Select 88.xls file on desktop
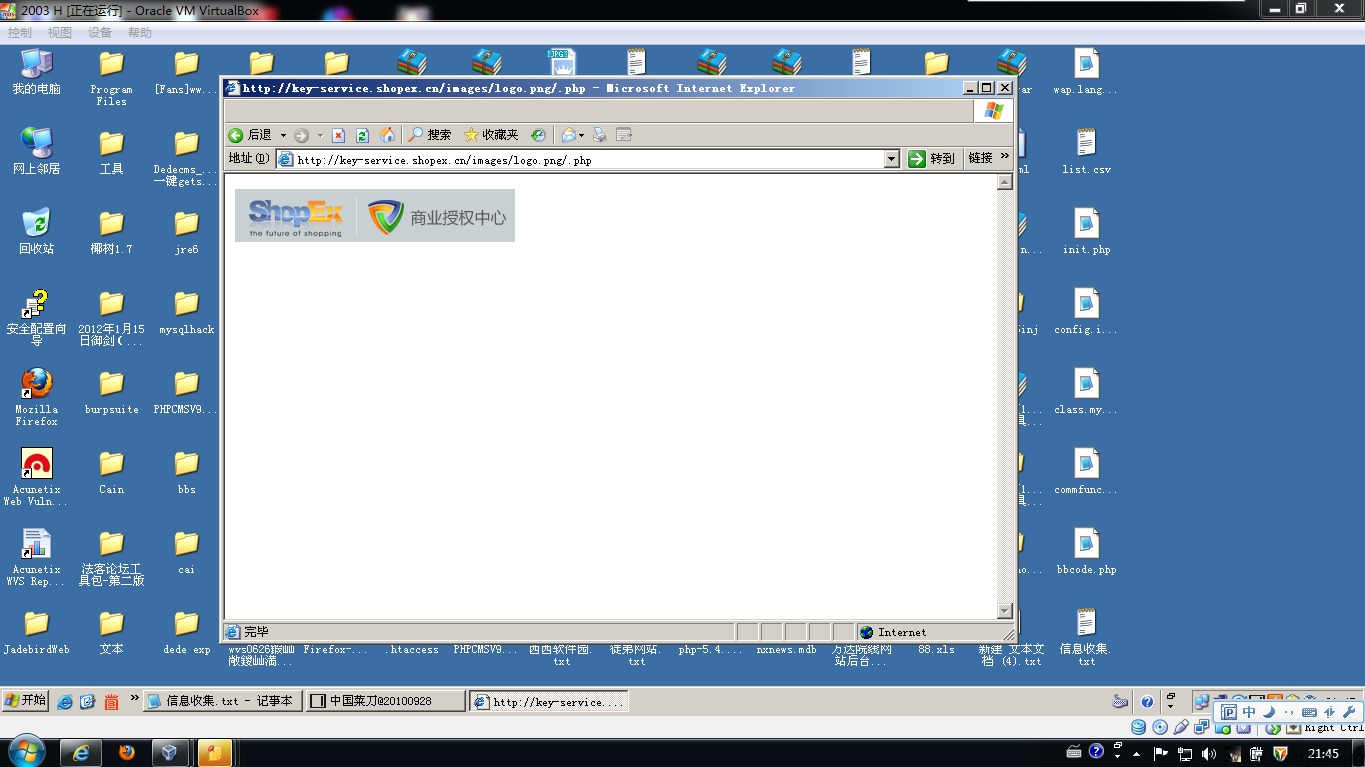The height and width of the screenshot is (767, 1365). click(x=937, y=649)
